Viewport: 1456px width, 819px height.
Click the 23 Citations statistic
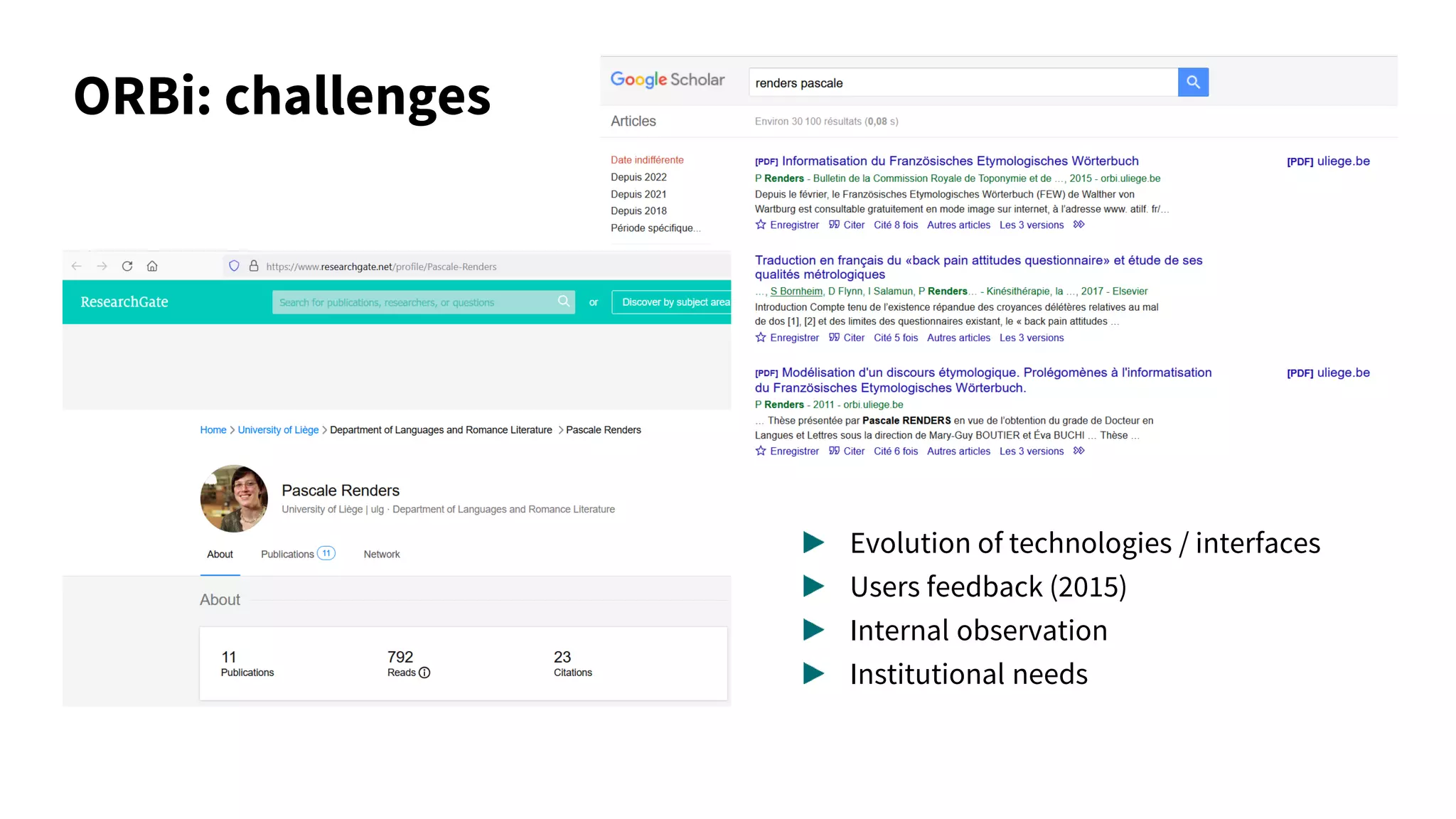572,664
